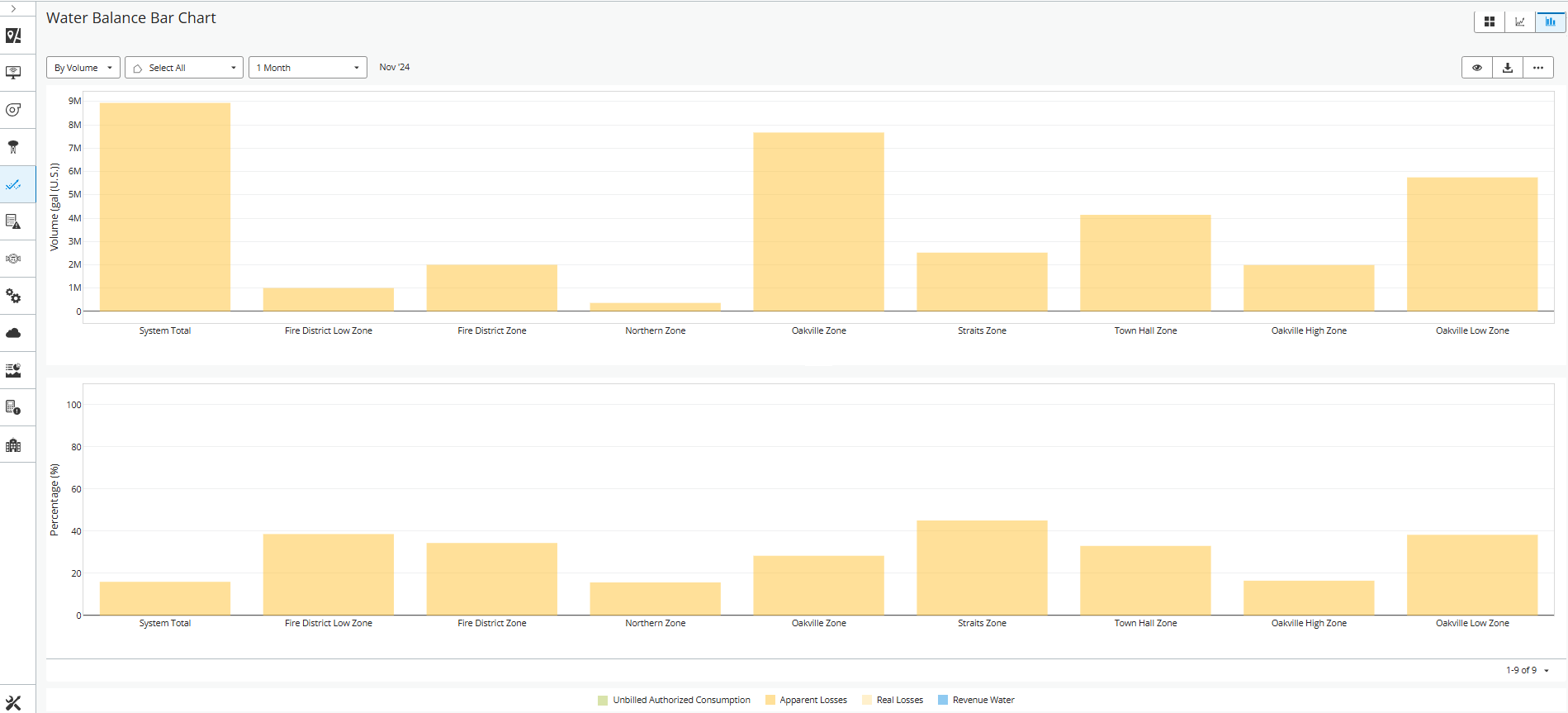This screenshot has height=713, width=1568.
Task: Open the report alert sidebar icon
Action: click(13, 221)
